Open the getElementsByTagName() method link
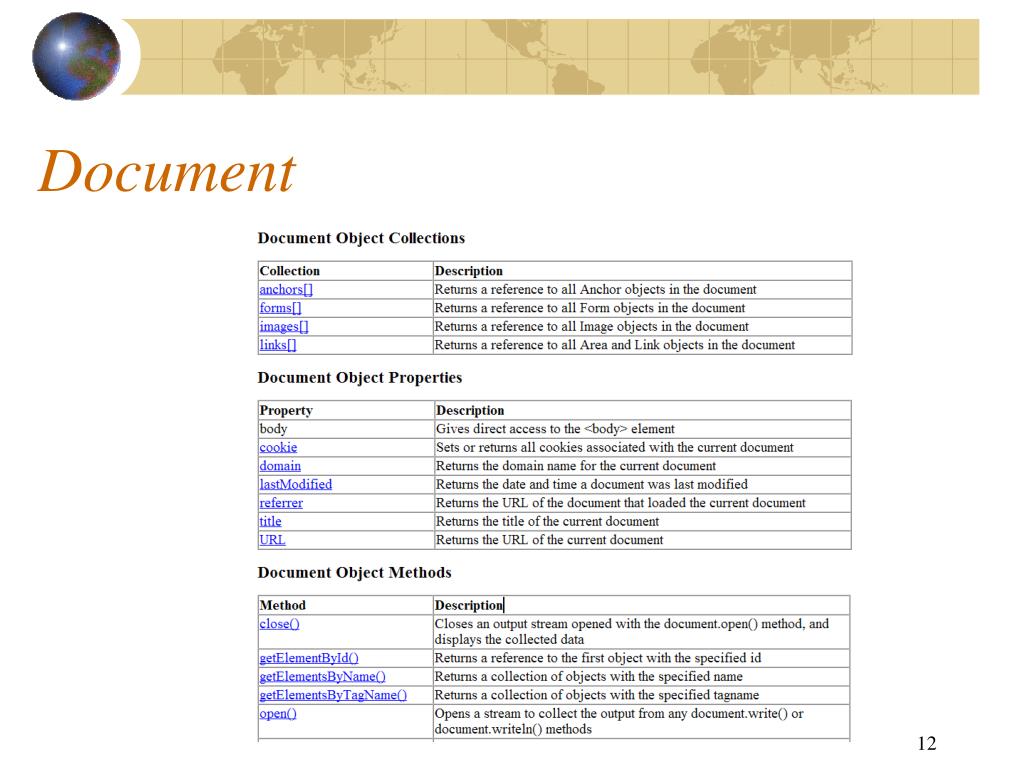Image resolution: width=1024 pixels, height=768 pixels. pos(333,695)
